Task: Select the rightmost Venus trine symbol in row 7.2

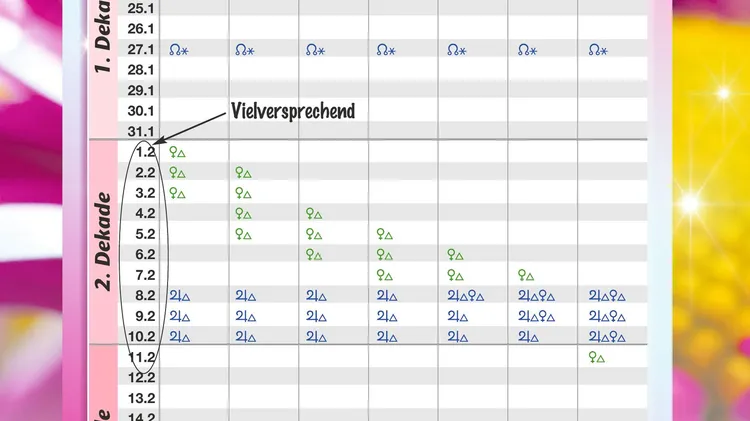Action: [526, 275]
